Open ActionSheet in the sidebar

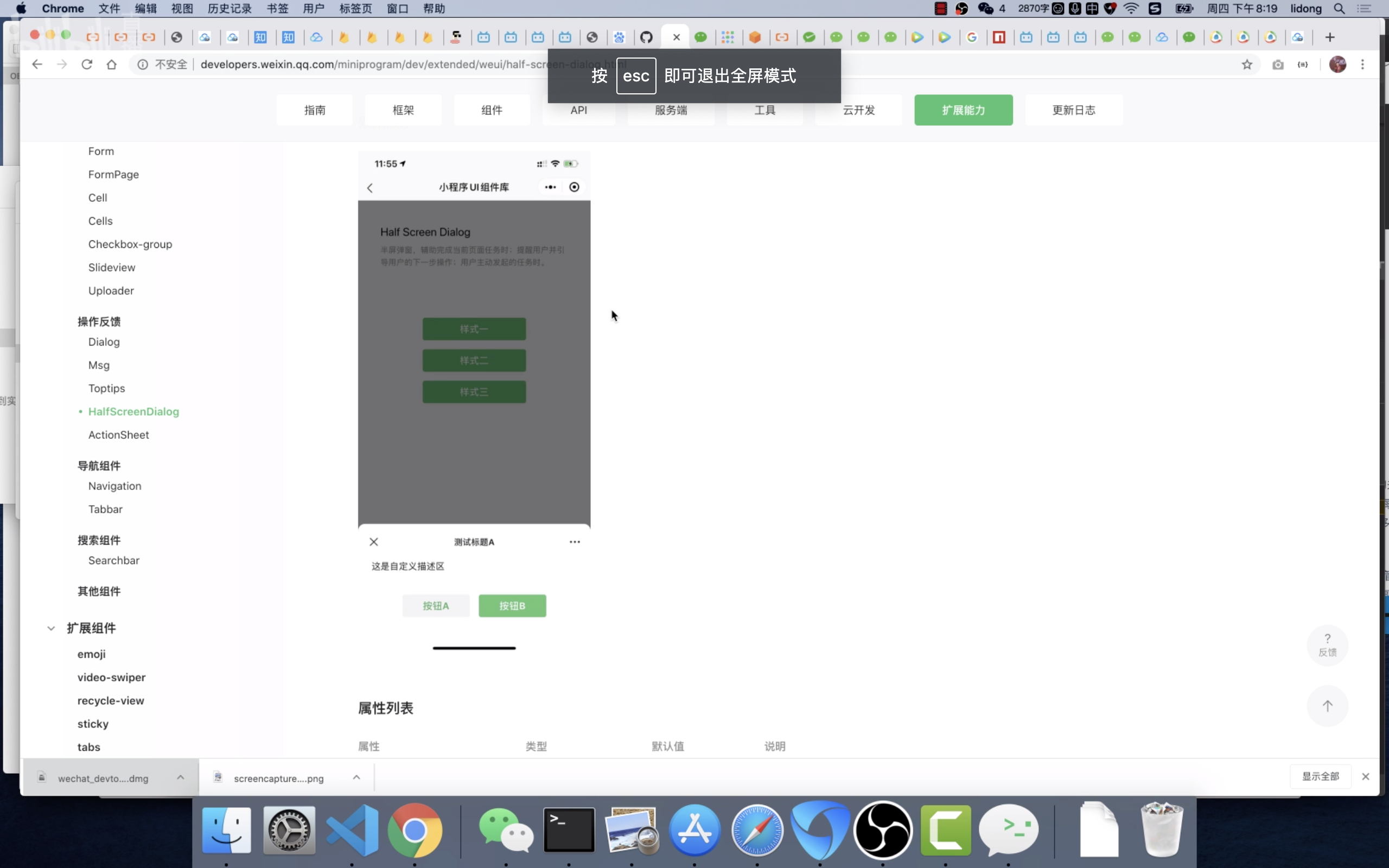tap(119, 435)
